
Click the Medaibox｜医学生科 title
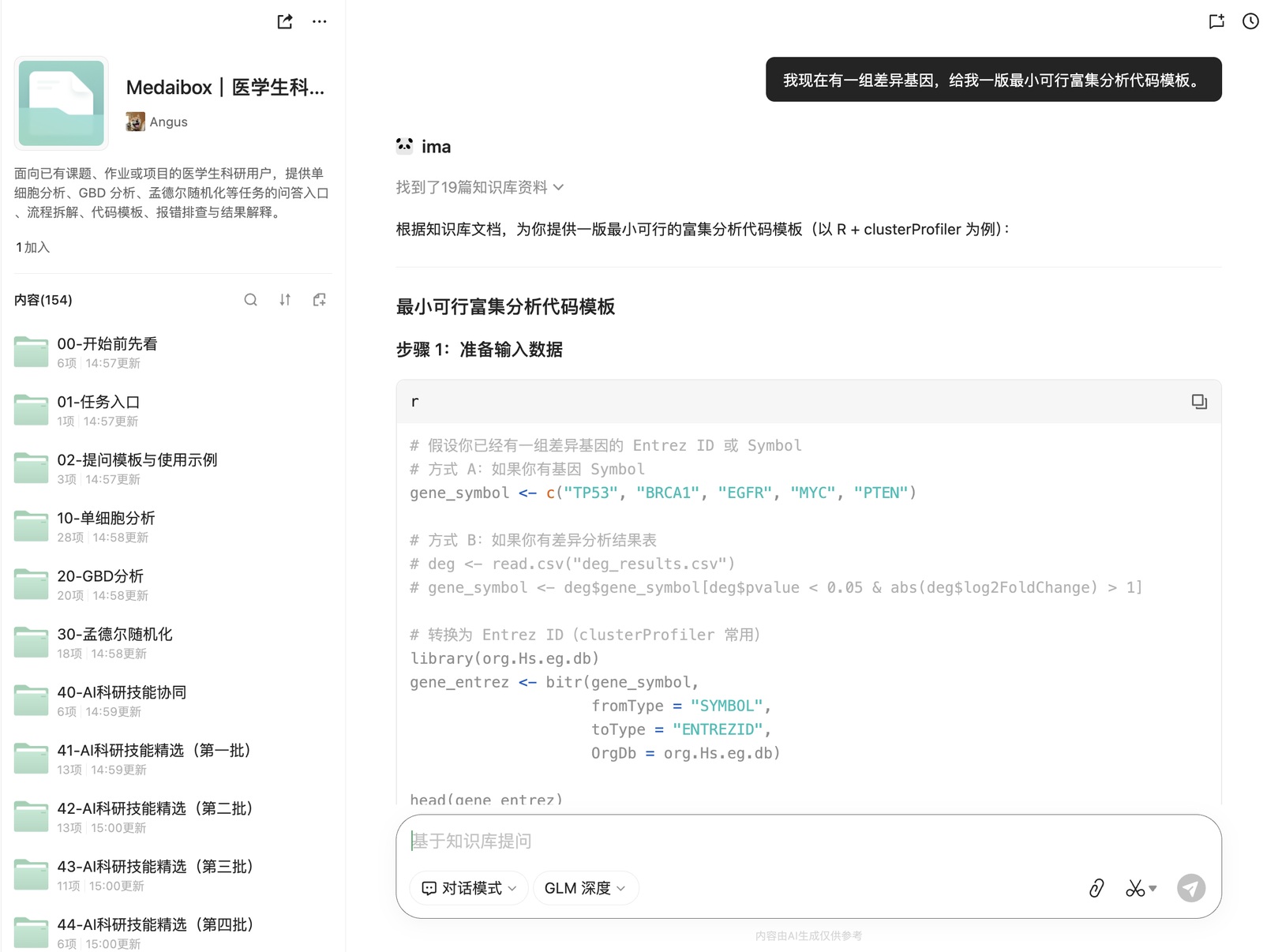[x=225, y=87]
